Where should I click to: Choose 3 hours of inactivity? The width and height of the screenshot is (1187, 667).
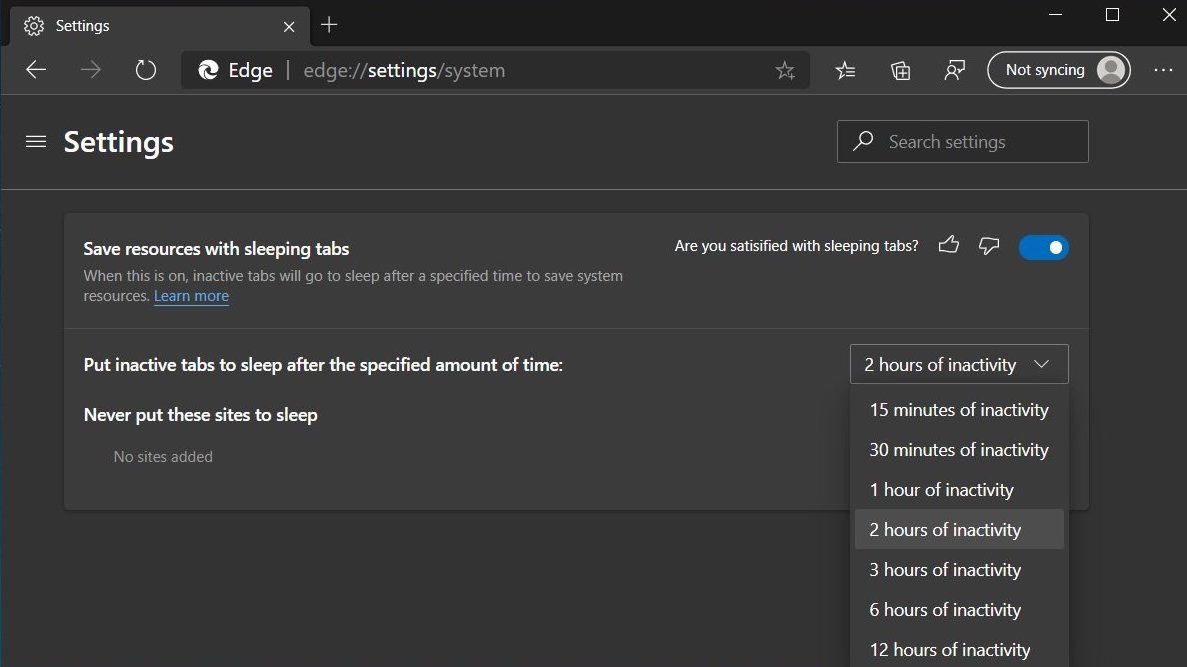pos(959,569)
